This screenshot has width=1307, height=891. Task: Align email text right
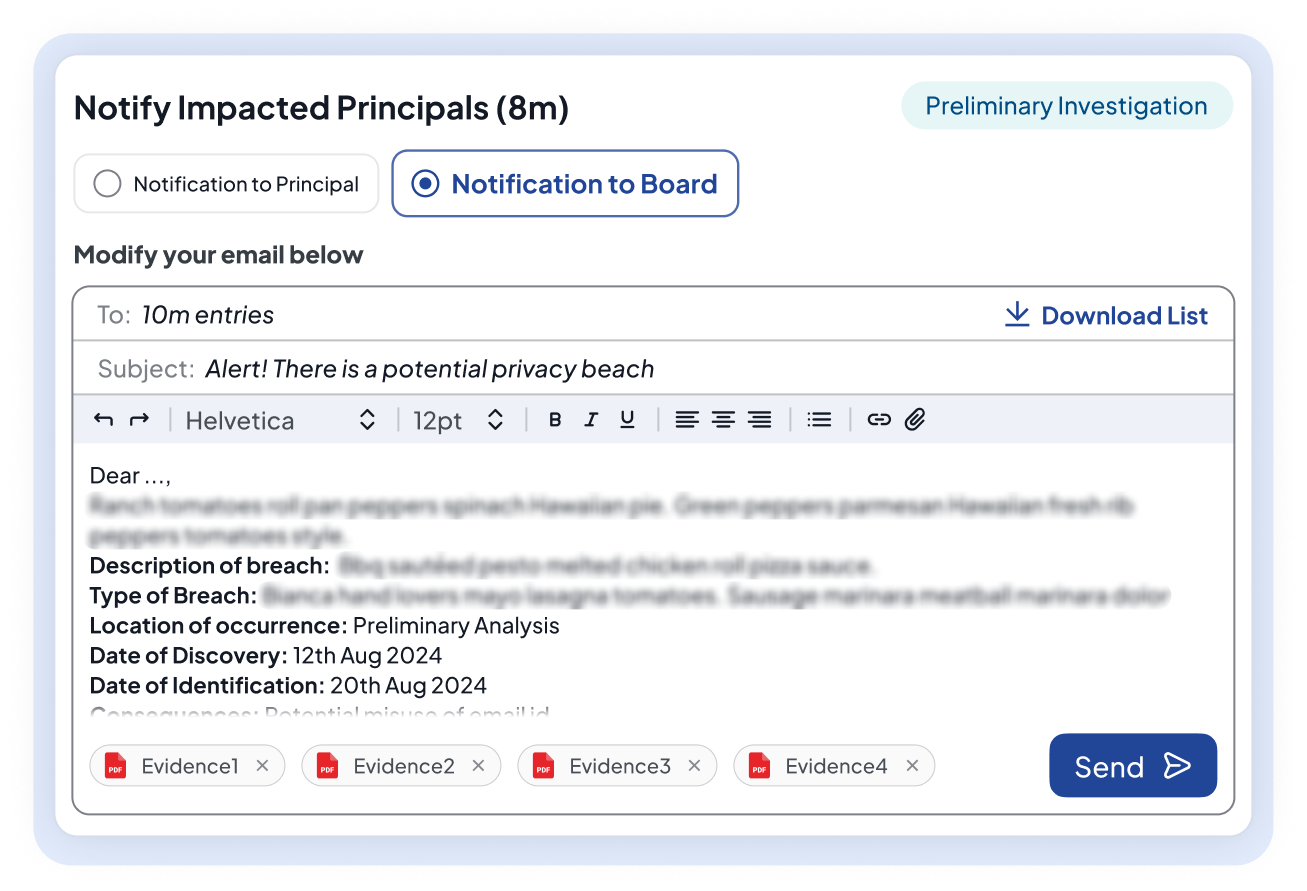(760, 420)
